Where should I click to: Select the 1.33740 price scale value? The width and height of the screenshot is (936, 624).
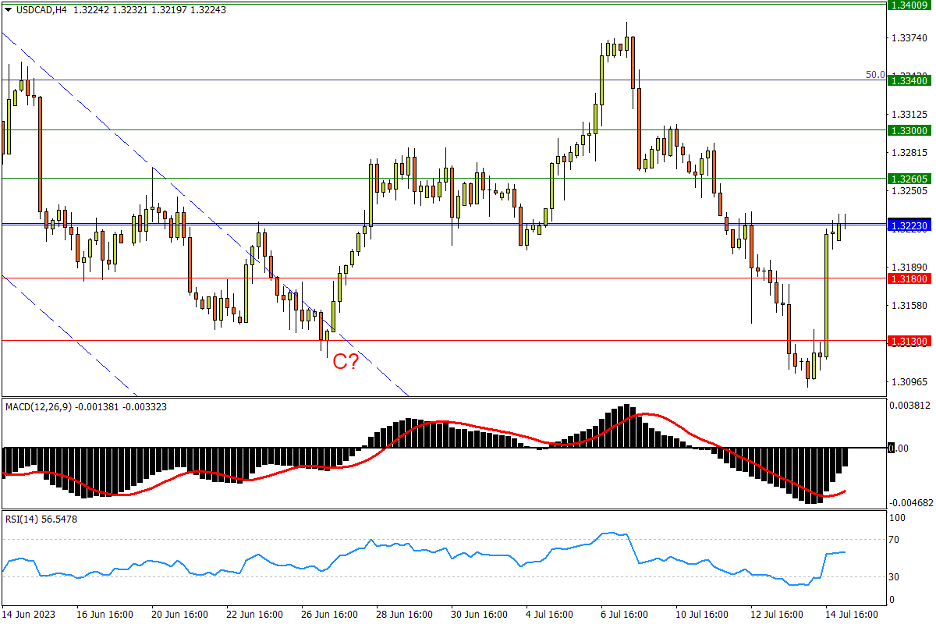pos(908,39)
